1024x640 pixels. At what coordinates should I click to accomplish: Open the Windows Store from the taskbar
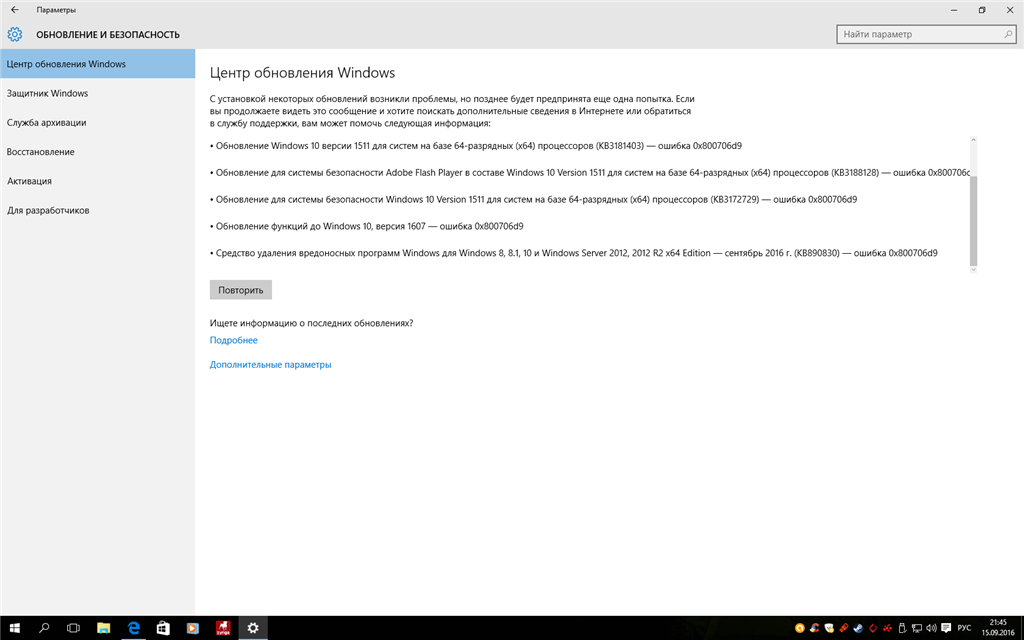tap(163, 628)
